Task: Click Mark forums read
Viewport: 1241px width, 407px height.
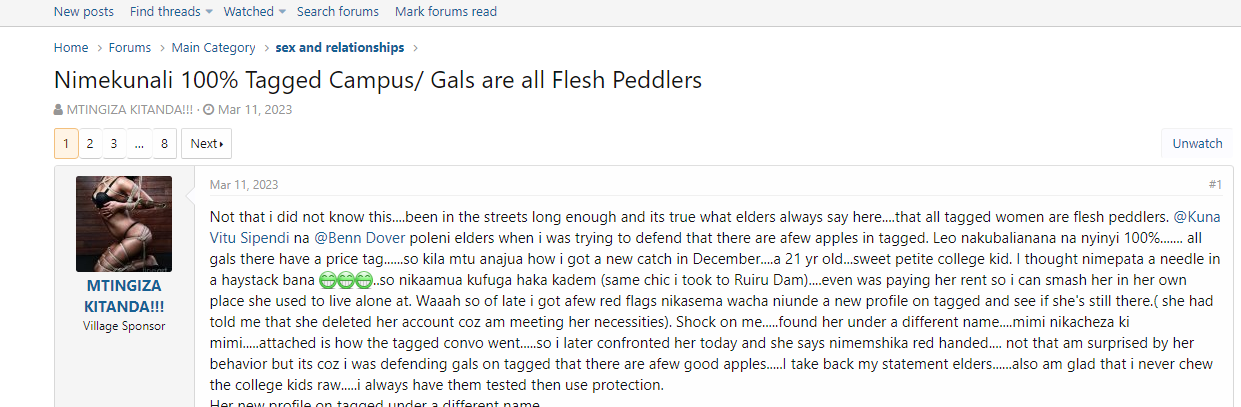Action: (x=446, y=12)
